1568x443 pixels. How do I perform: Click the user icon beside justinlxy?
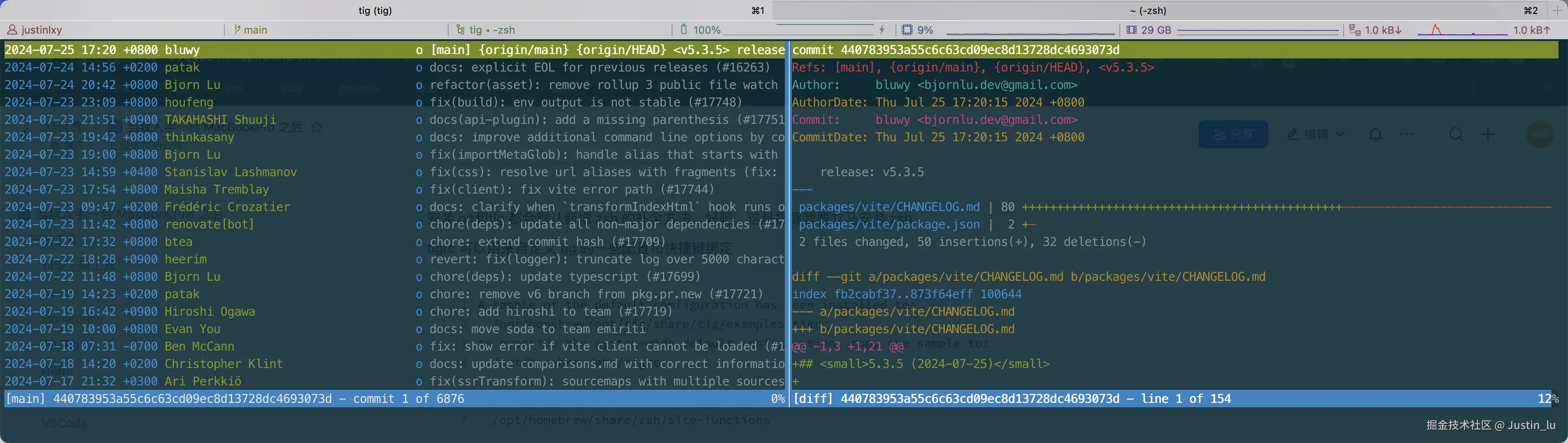click(12, 30)
